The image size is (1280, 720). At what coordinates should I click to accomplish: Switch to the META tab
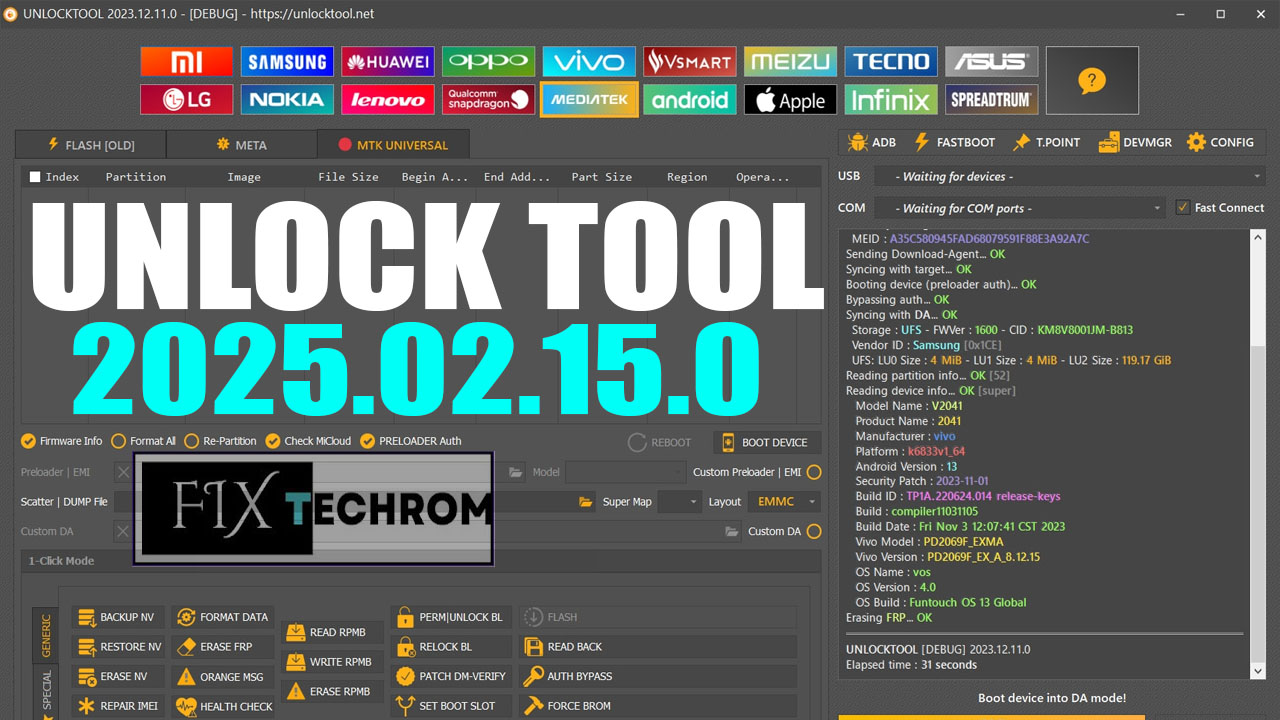click(x=242, y=145)
